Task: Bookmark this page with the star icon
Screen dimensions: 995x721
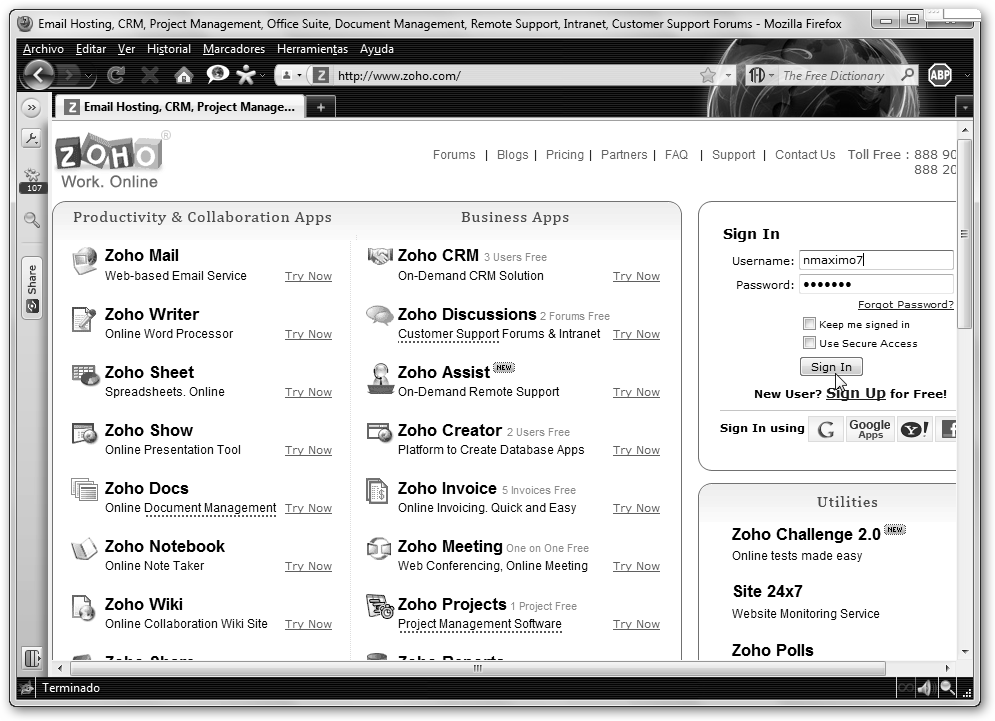Action: 708,75
